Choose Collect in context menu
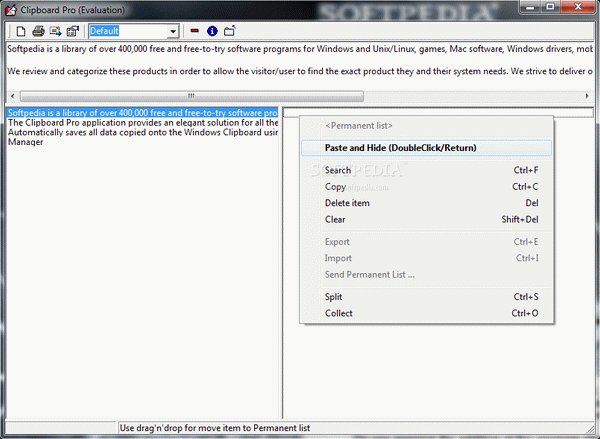Screen dimensions: 600x439 (426, 313)
